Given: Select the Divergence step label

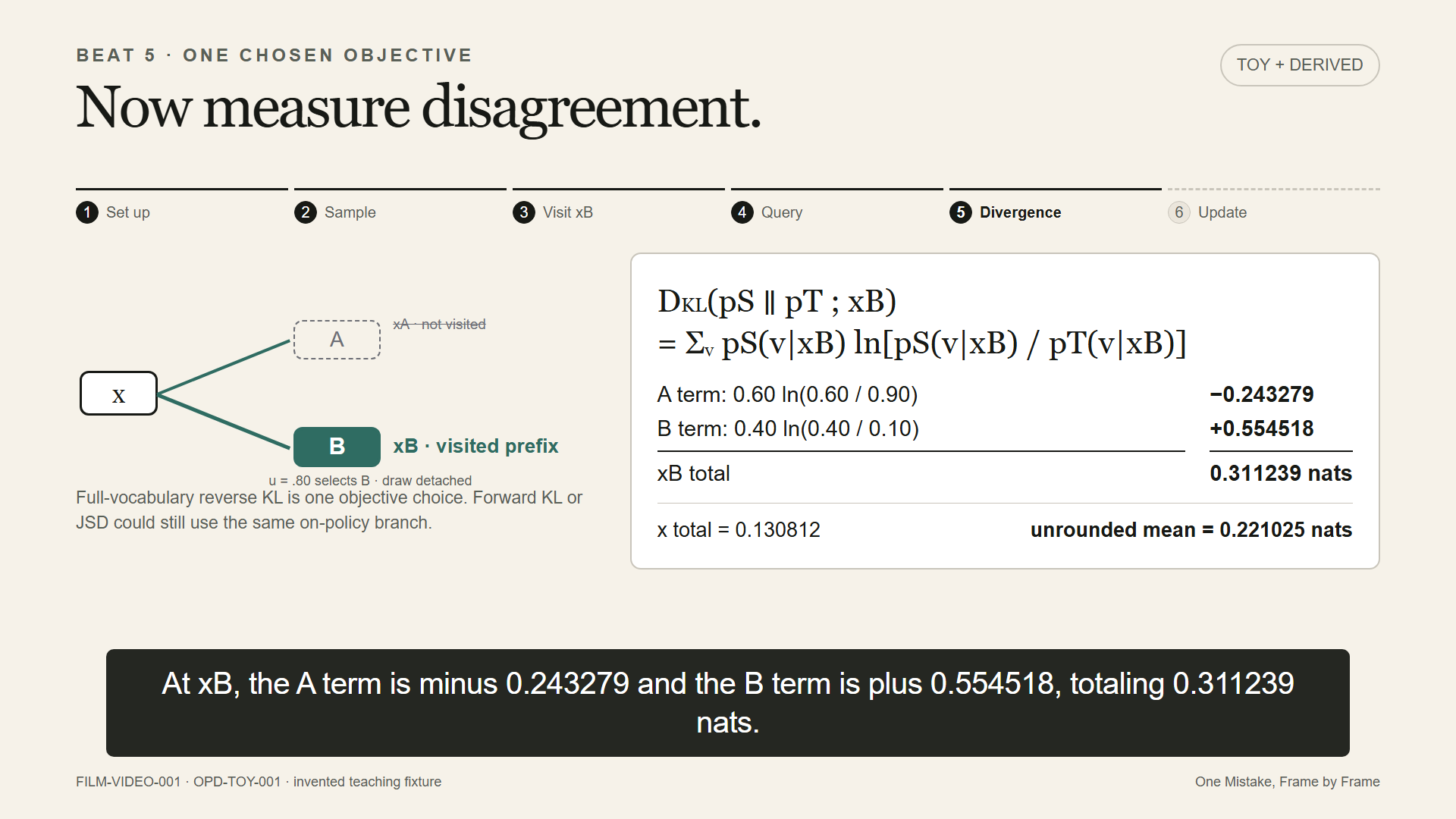Looking at the screenshot, I should click(x=1021, y=212).
